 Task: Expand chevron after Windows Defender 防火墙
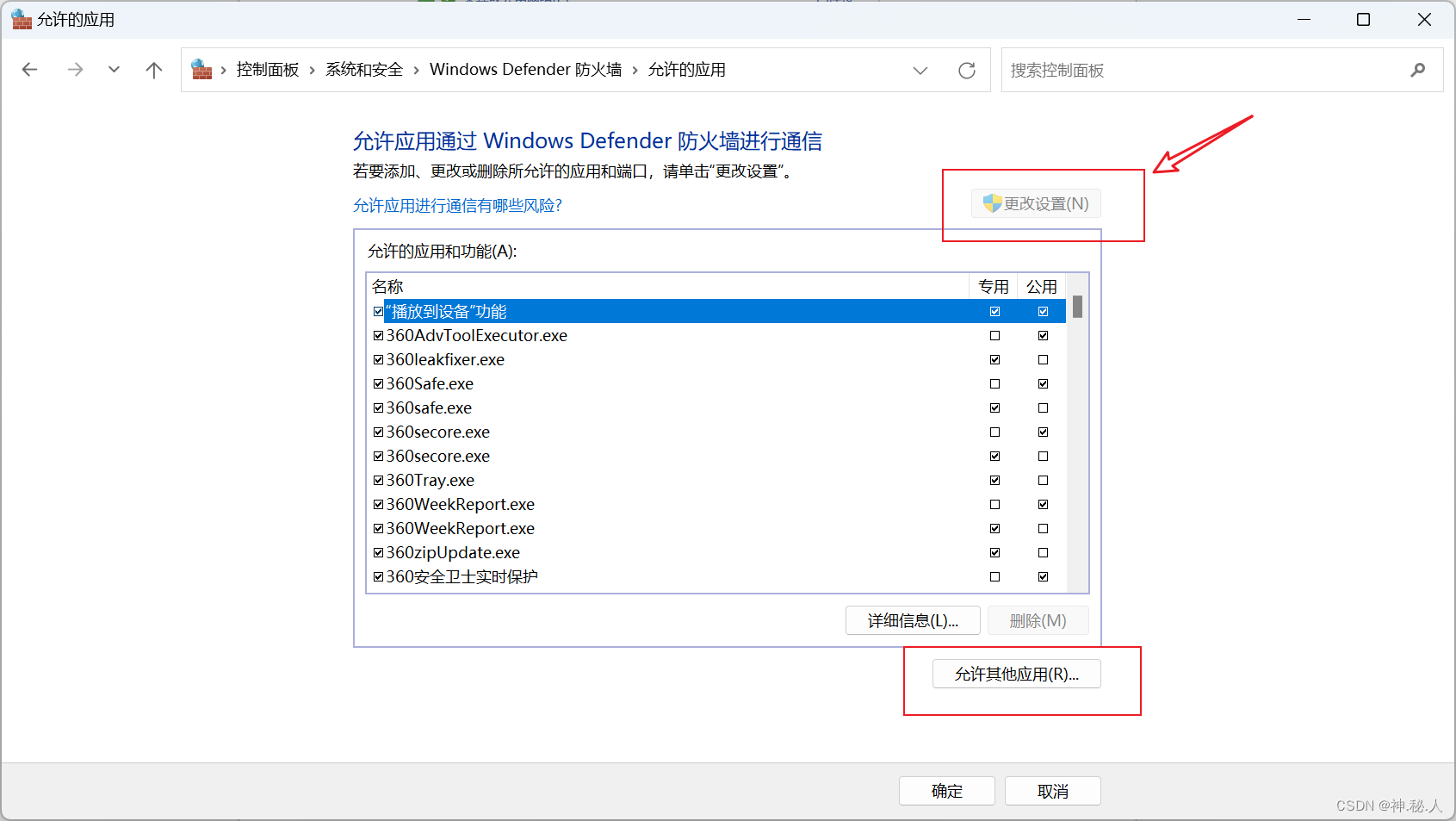coord(635,70)
